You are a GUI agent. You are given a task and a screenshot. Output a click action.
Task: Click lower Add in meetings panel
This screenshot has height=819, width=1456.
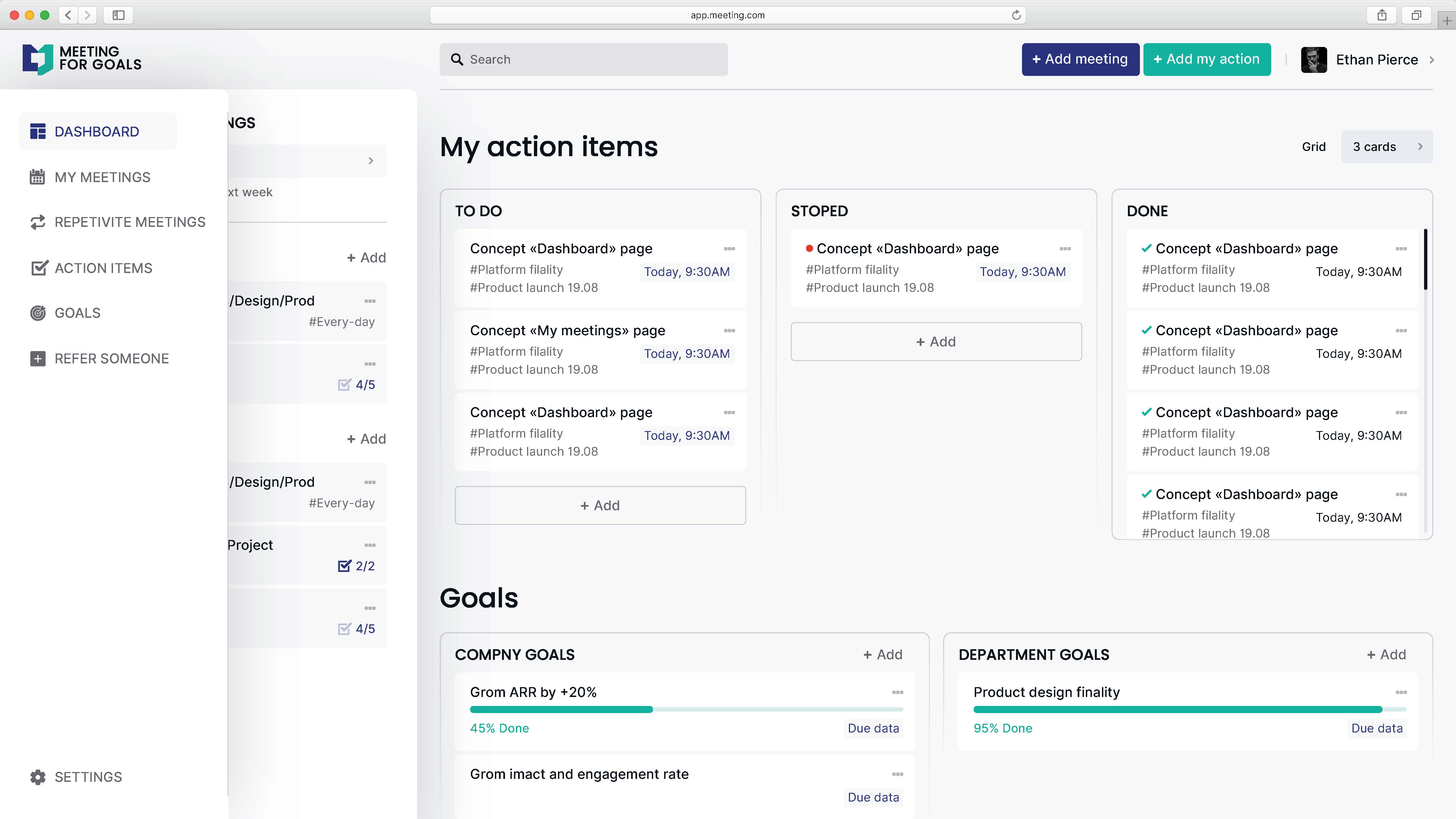[366, 439]
